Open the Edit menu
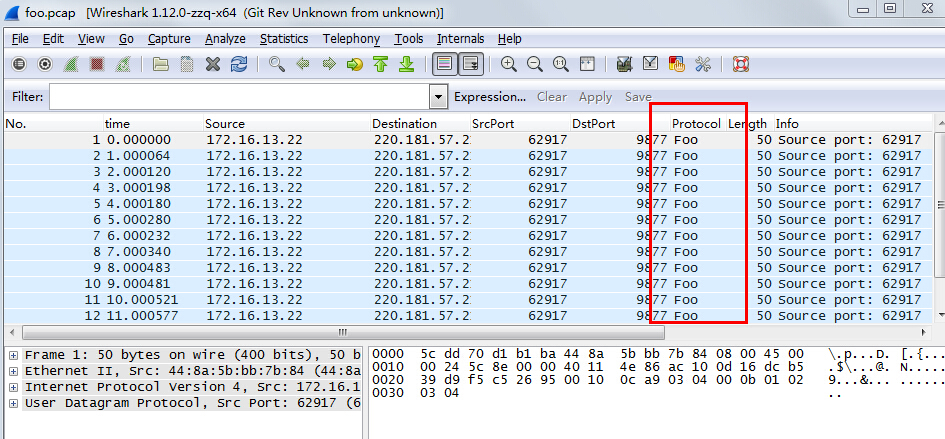The height and width of the screenshot is (439, 945). pos(53,39)
